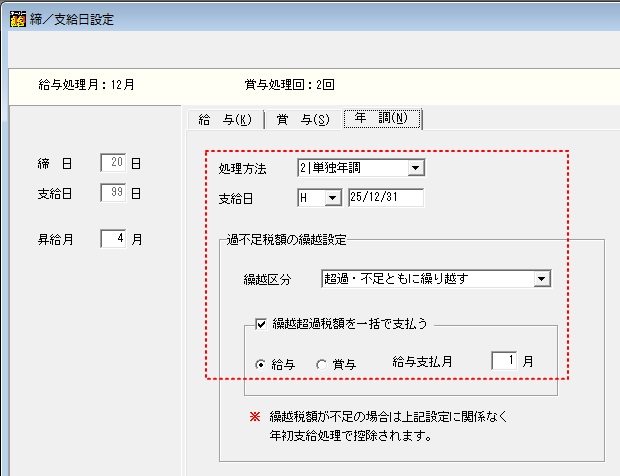Viewport: 620px width, 476px height.
Task: Click the 支給日 day field showing 99
Action: [113, 193]
